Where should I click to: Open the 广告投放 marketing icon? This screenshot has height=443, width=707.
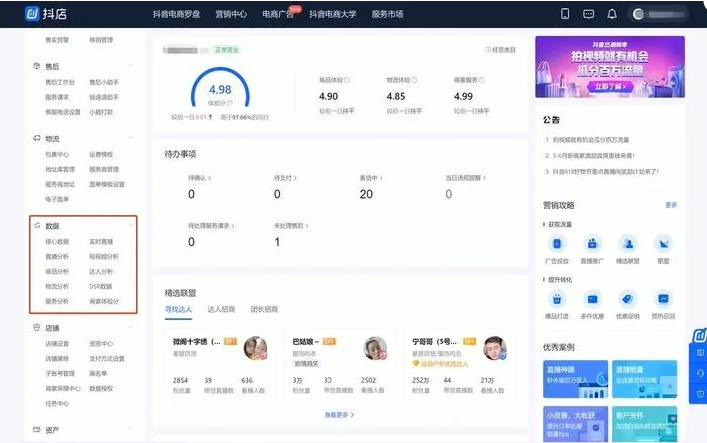557,244
